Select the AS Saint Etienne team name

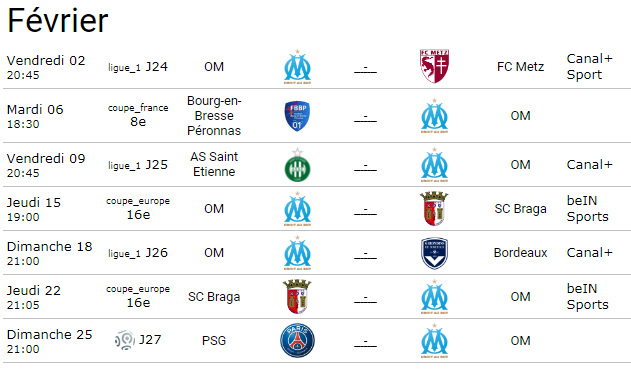pyautogui.click(x=214, y=164)
